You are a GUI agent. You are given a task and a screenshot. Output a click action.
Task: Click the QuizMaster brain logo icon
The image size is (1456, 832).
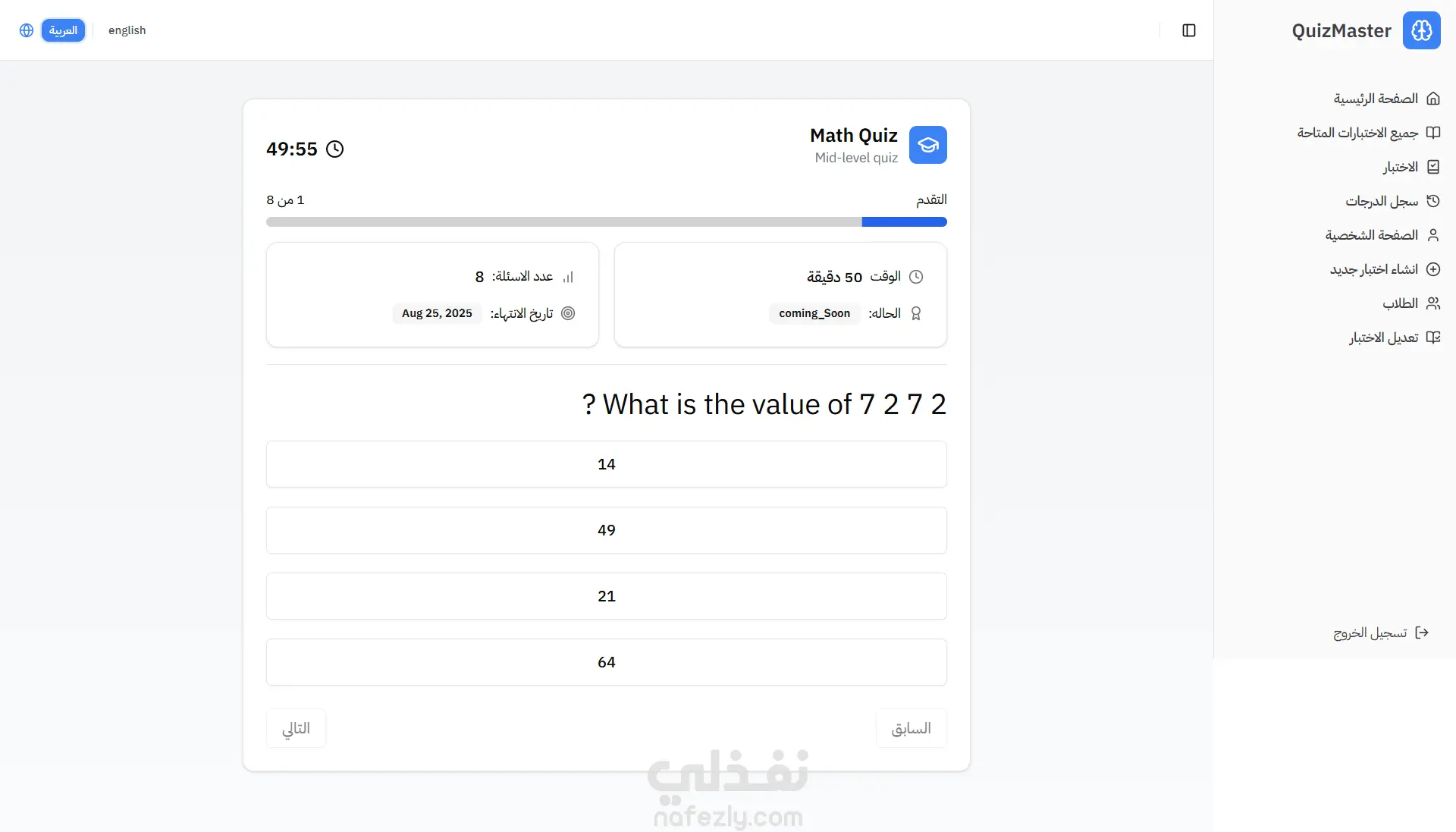1421,30
